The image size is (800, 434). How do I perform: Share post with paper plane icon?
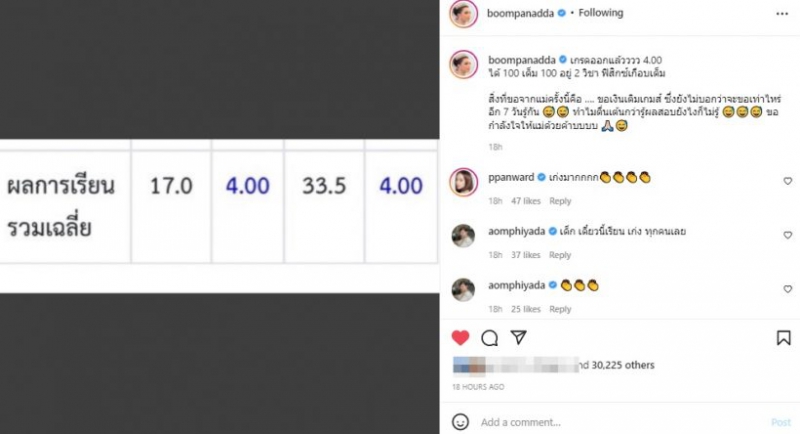pyautogui.click(x=518, y=337)
